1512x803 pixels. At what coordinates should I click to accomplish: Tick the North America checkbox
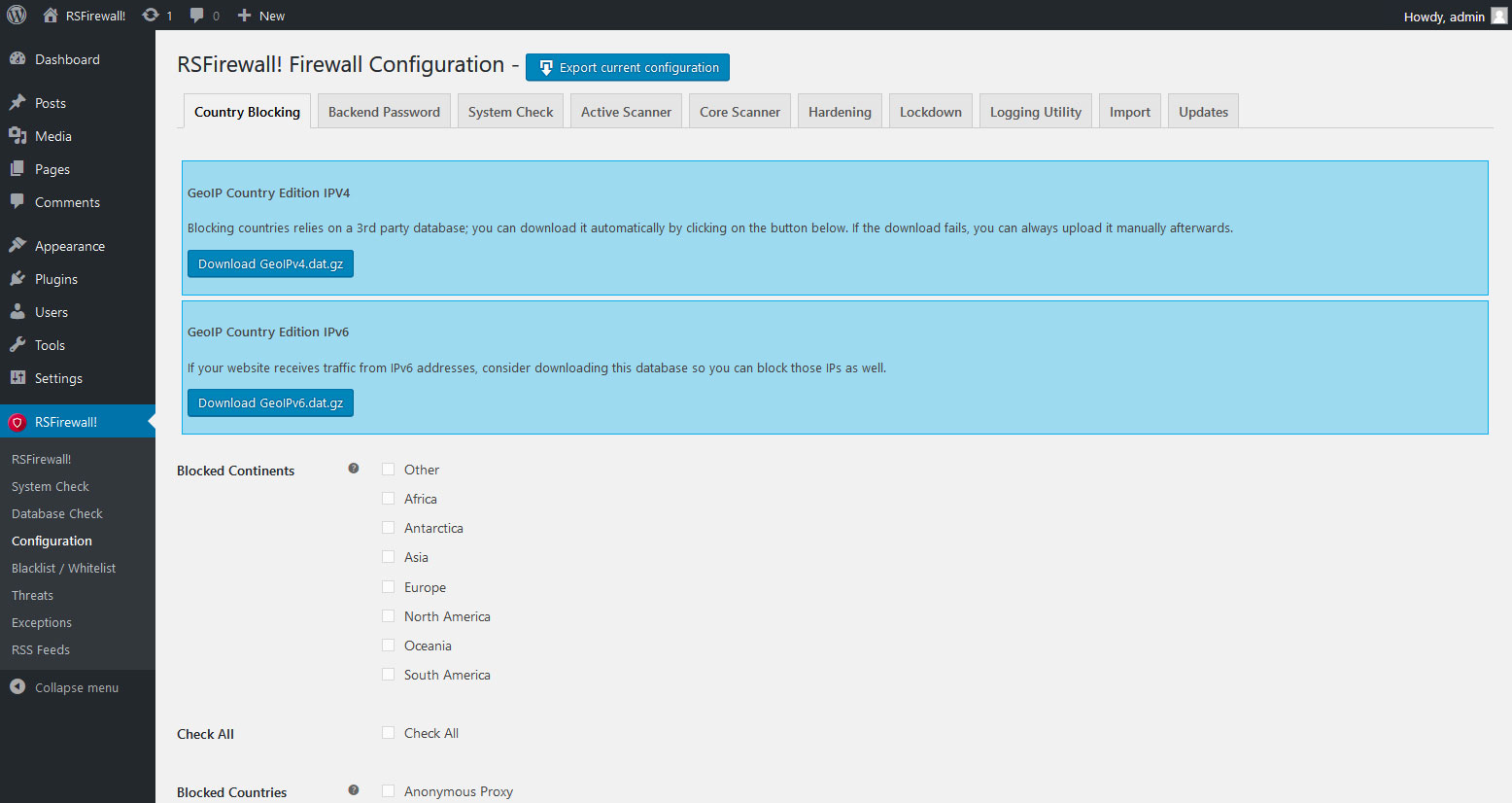click(x=389, y=616)
